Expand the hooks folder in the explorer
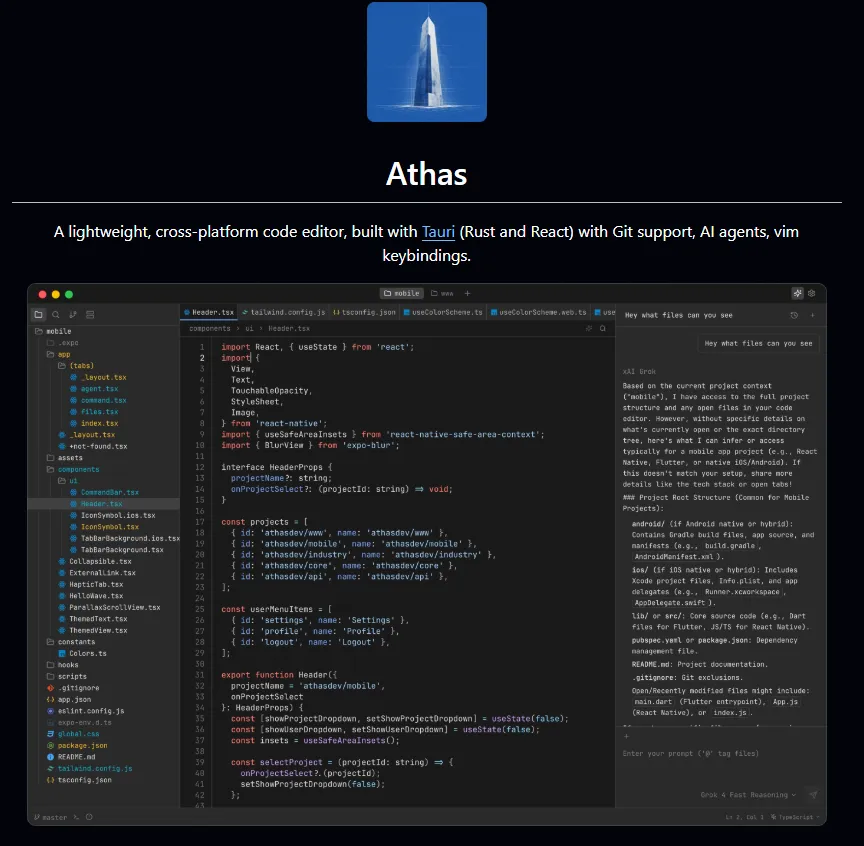This screenshot has width=864, height=846. pos(68,664)
